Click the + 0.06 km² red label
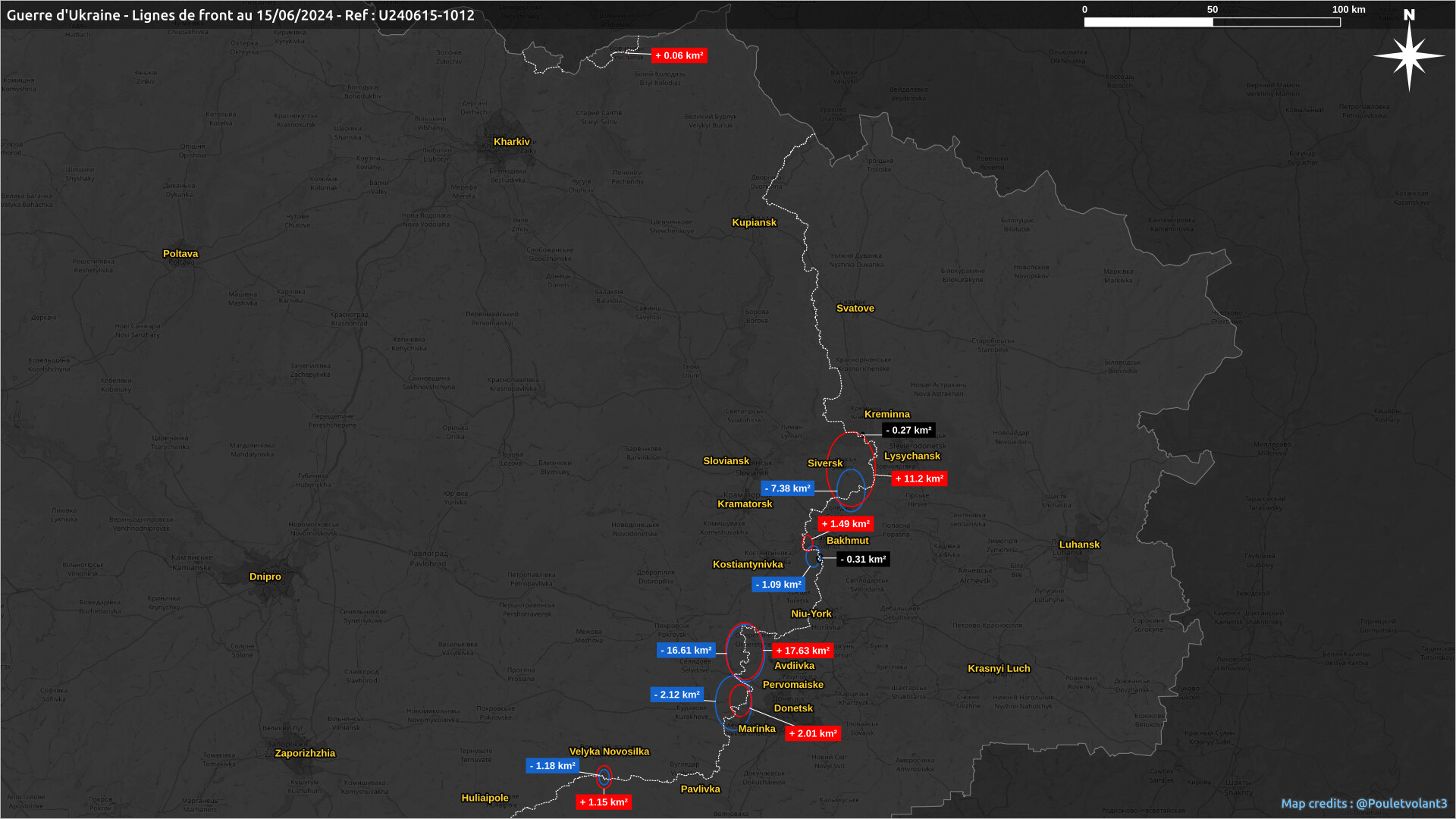Image resolution: width=1456 pixels, height=819 pixels. 679,56
